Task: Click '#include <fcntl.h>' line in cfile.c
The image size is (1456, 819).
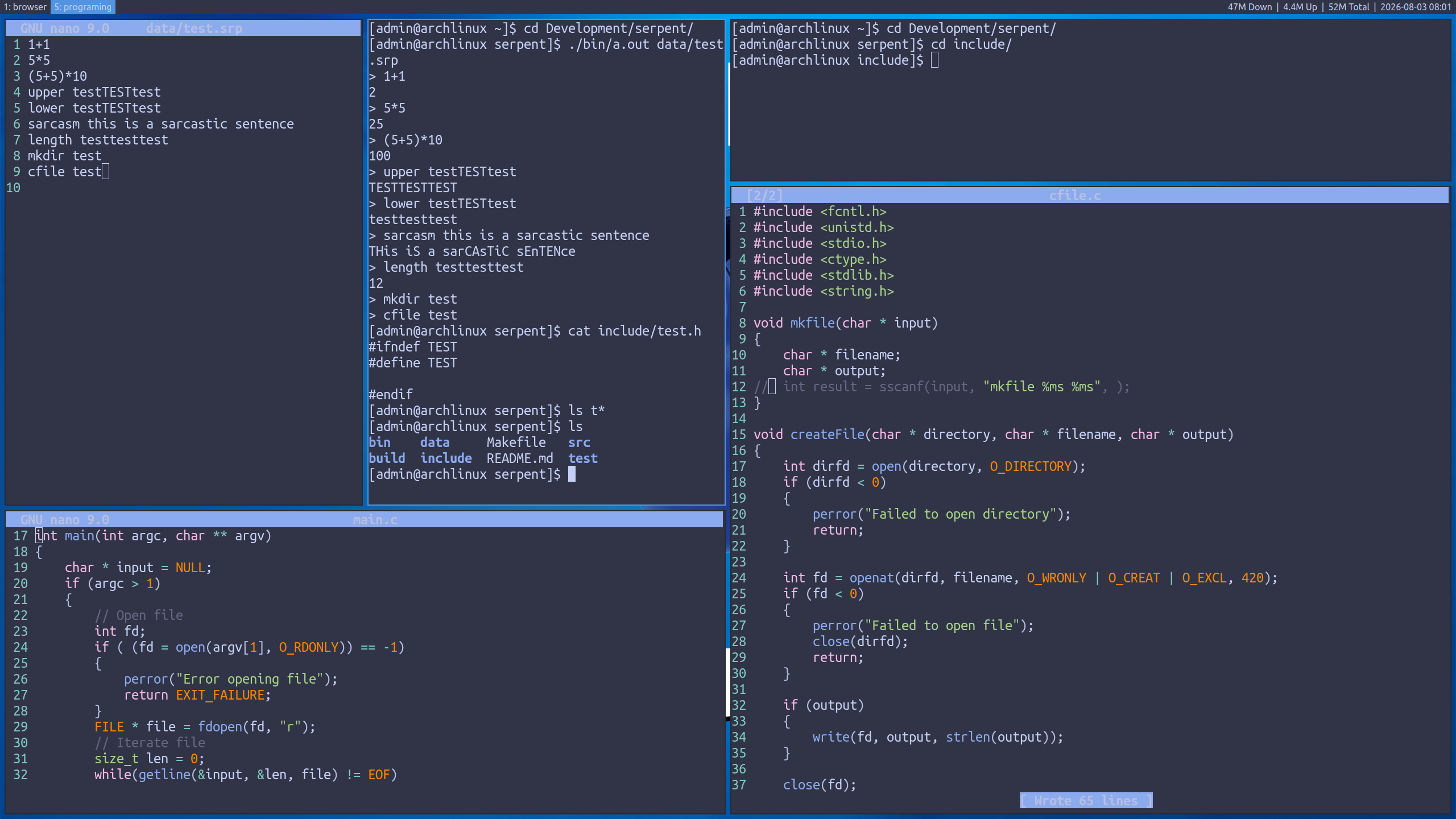Action: [820, 212]
